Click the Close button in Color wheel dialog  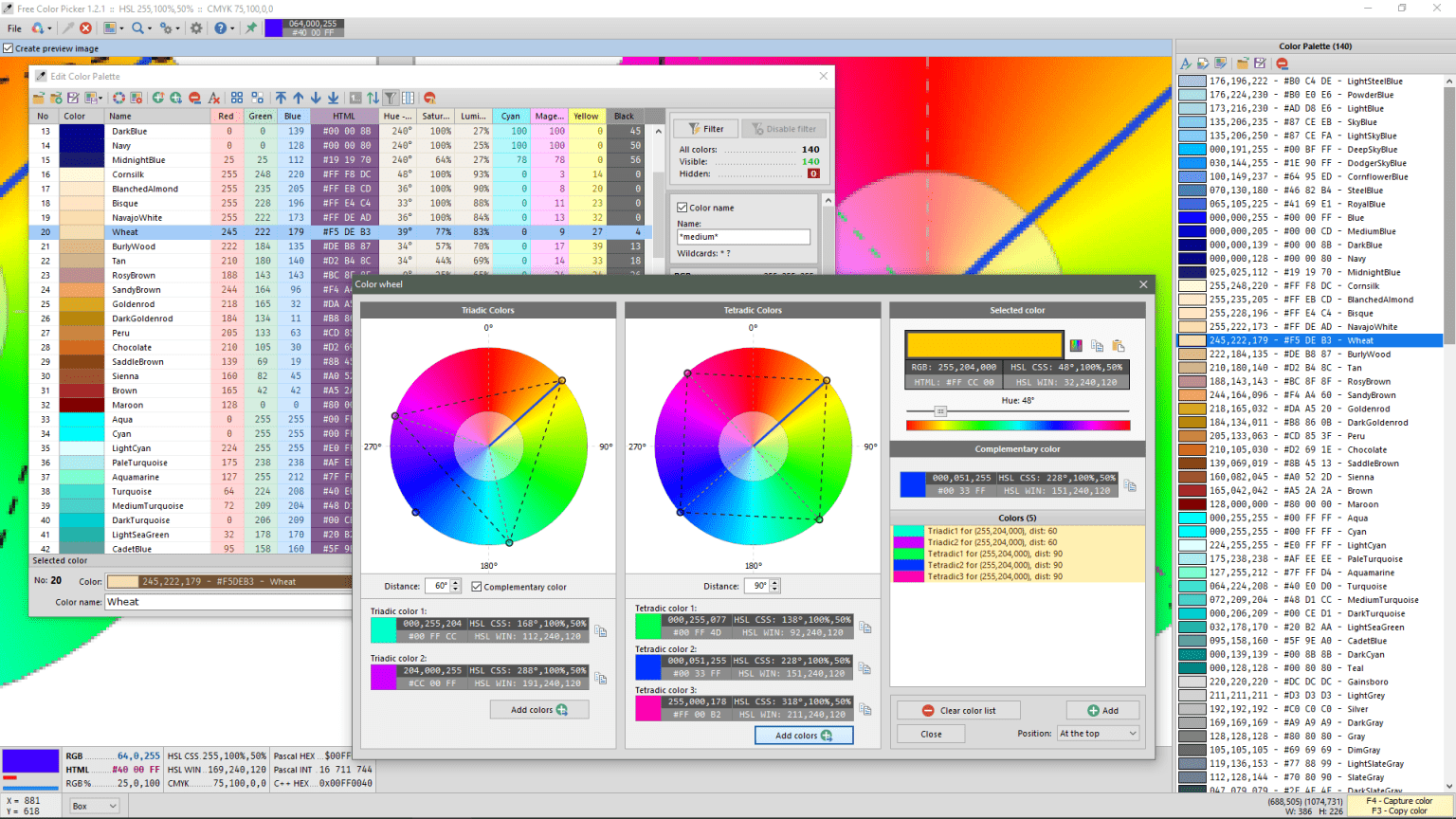(x=932, y=734)
